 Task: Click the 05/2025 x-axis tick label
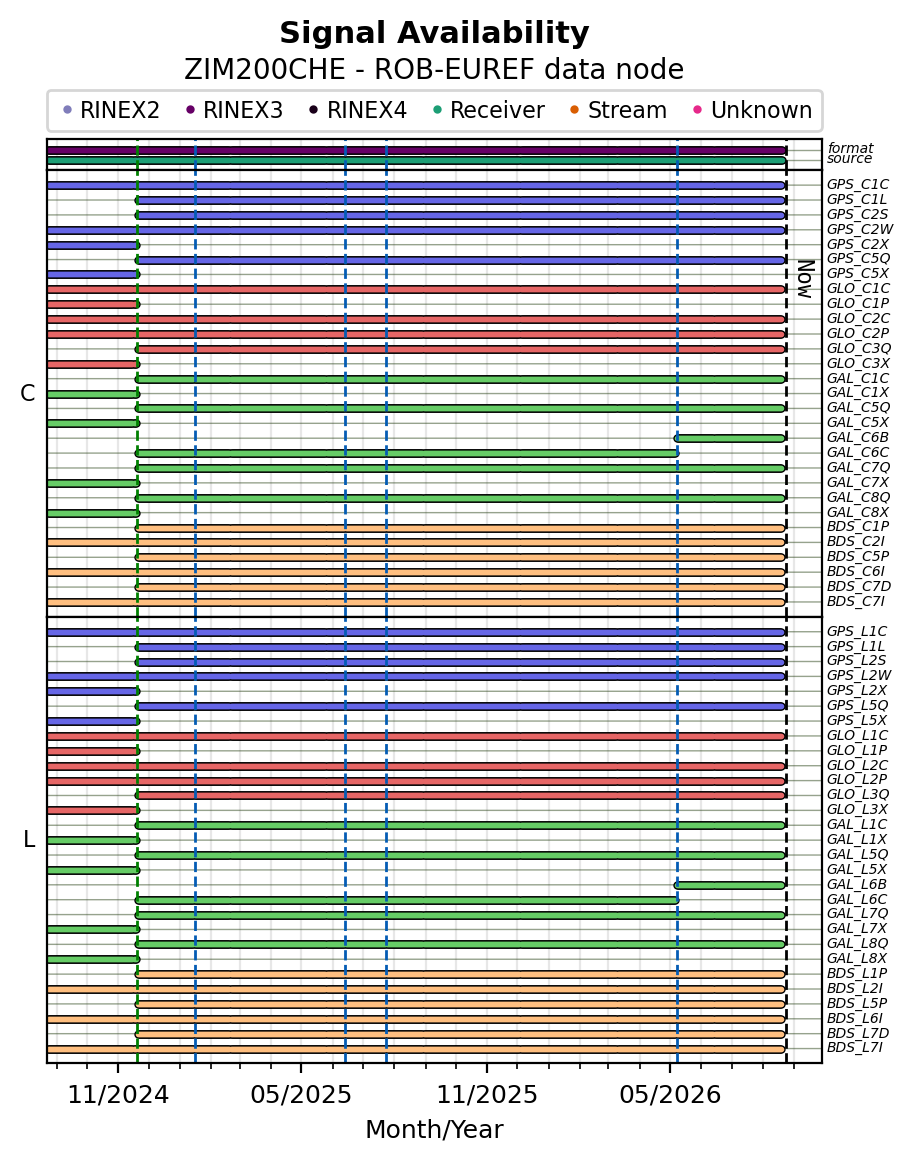[x=301, y=1095]
